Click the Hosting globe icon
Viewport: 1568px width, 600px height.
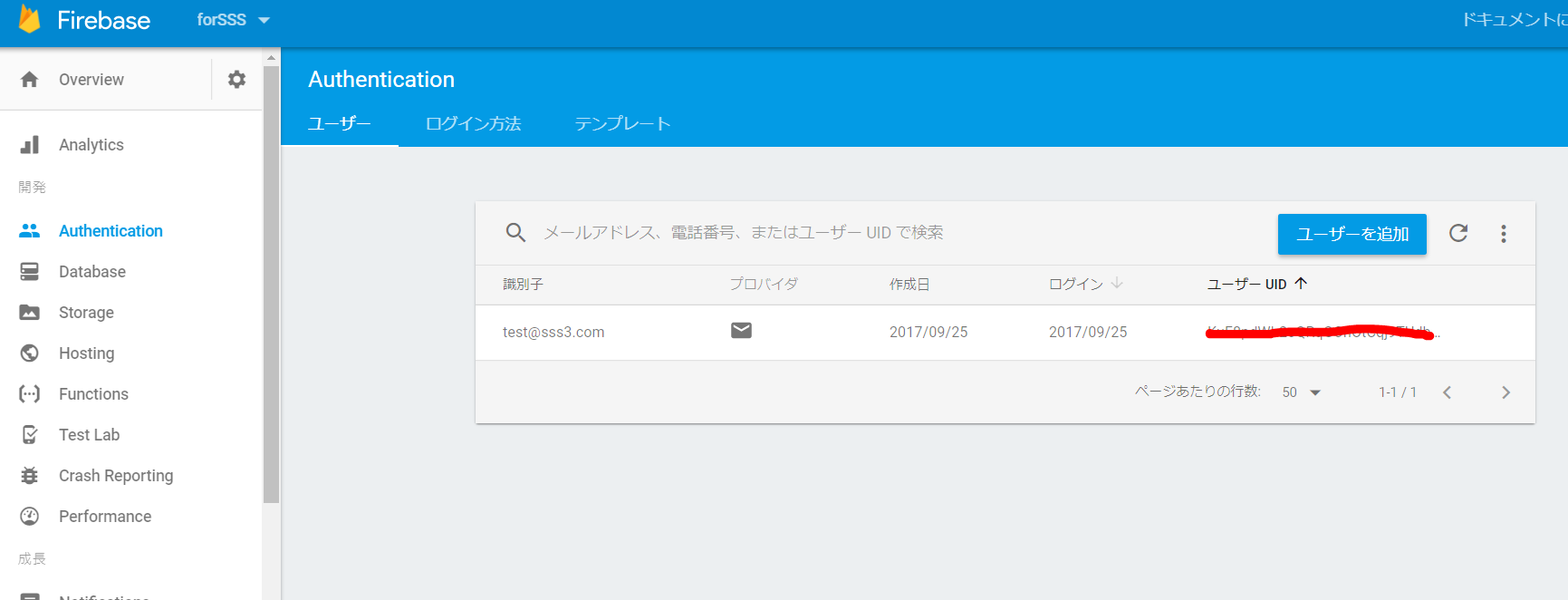[x=30, y=353]
